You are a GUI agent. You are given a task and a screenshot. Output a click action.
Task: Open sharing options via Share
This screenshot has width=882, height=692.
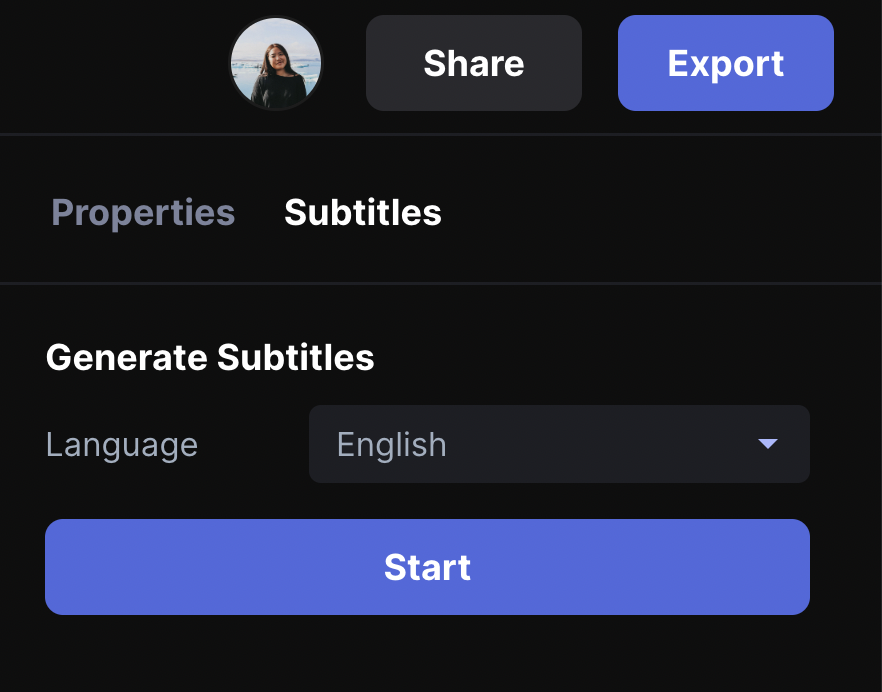[x=474, y=63]
